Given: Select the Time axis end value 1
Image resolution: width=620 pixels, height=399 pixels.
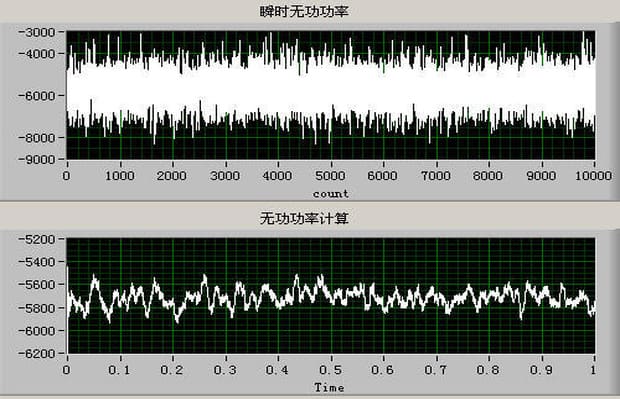Looking at the screenshot, I should point(593,370).
